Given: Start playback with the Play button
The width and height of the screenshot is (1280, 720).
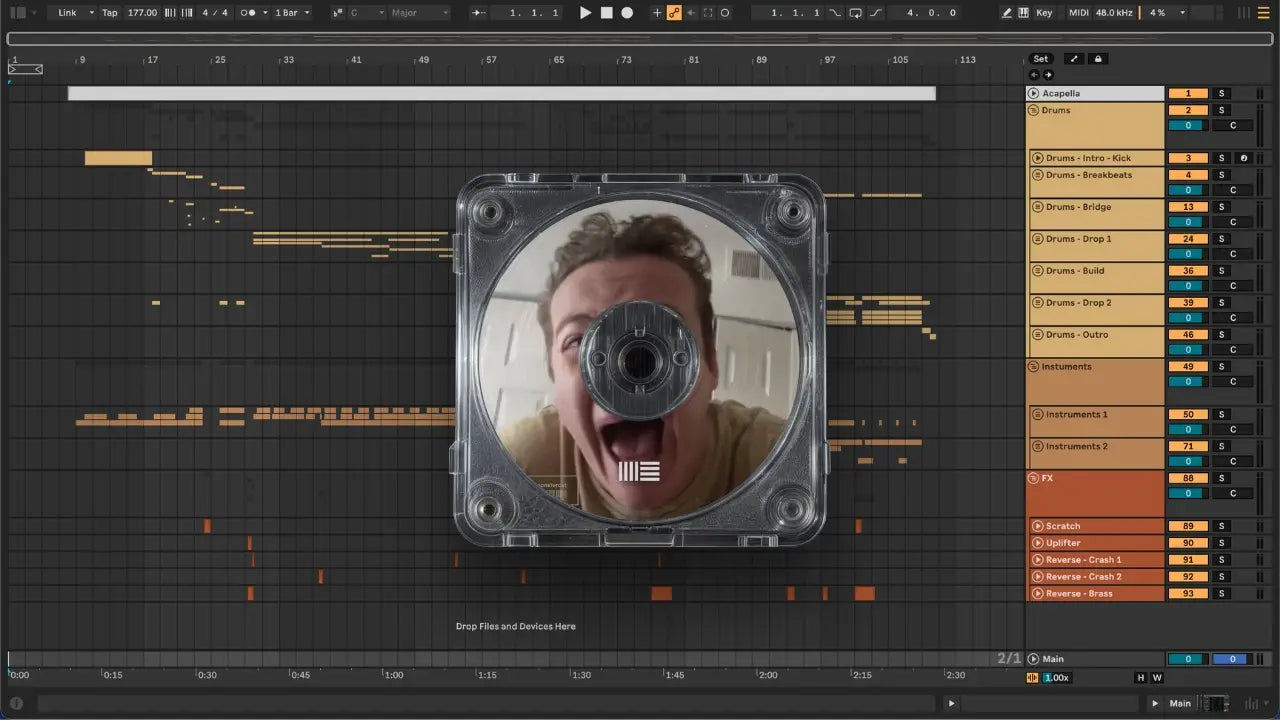Looking at the screenshot, I should (x=586, y=13).
